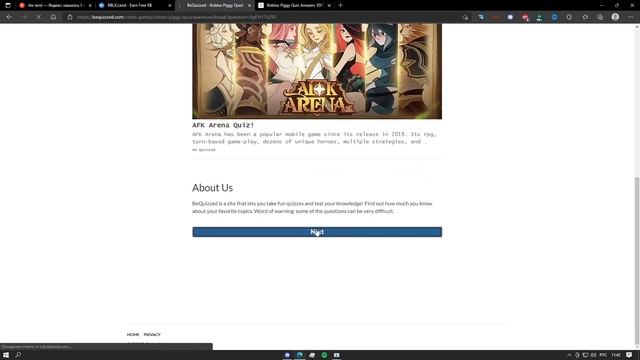View site security lock info
The width and height of the screenshot is (640, 360).
pyautogui.click(x=70, y=17)
